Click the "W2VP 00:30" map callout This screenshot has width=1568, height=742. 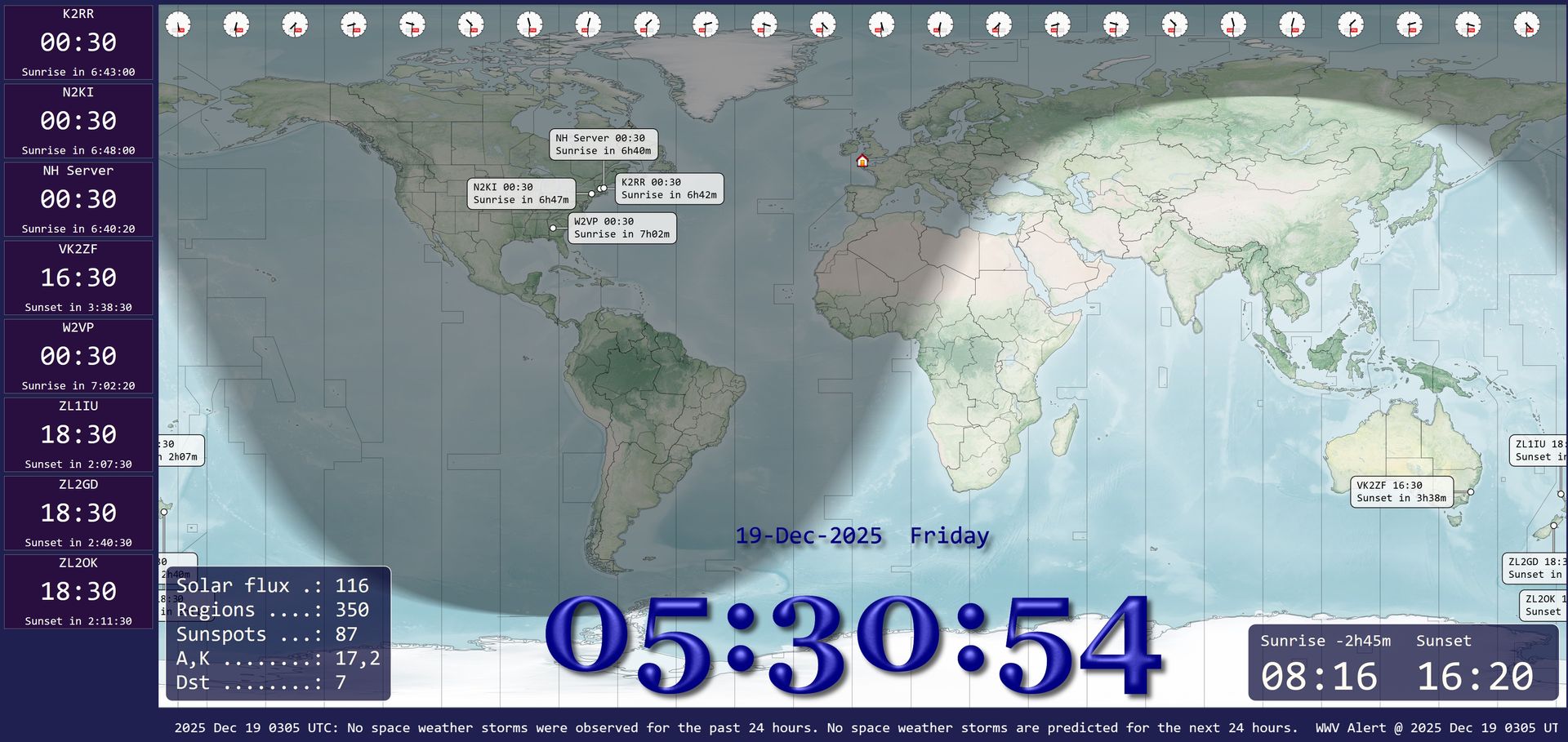[621, 228]
